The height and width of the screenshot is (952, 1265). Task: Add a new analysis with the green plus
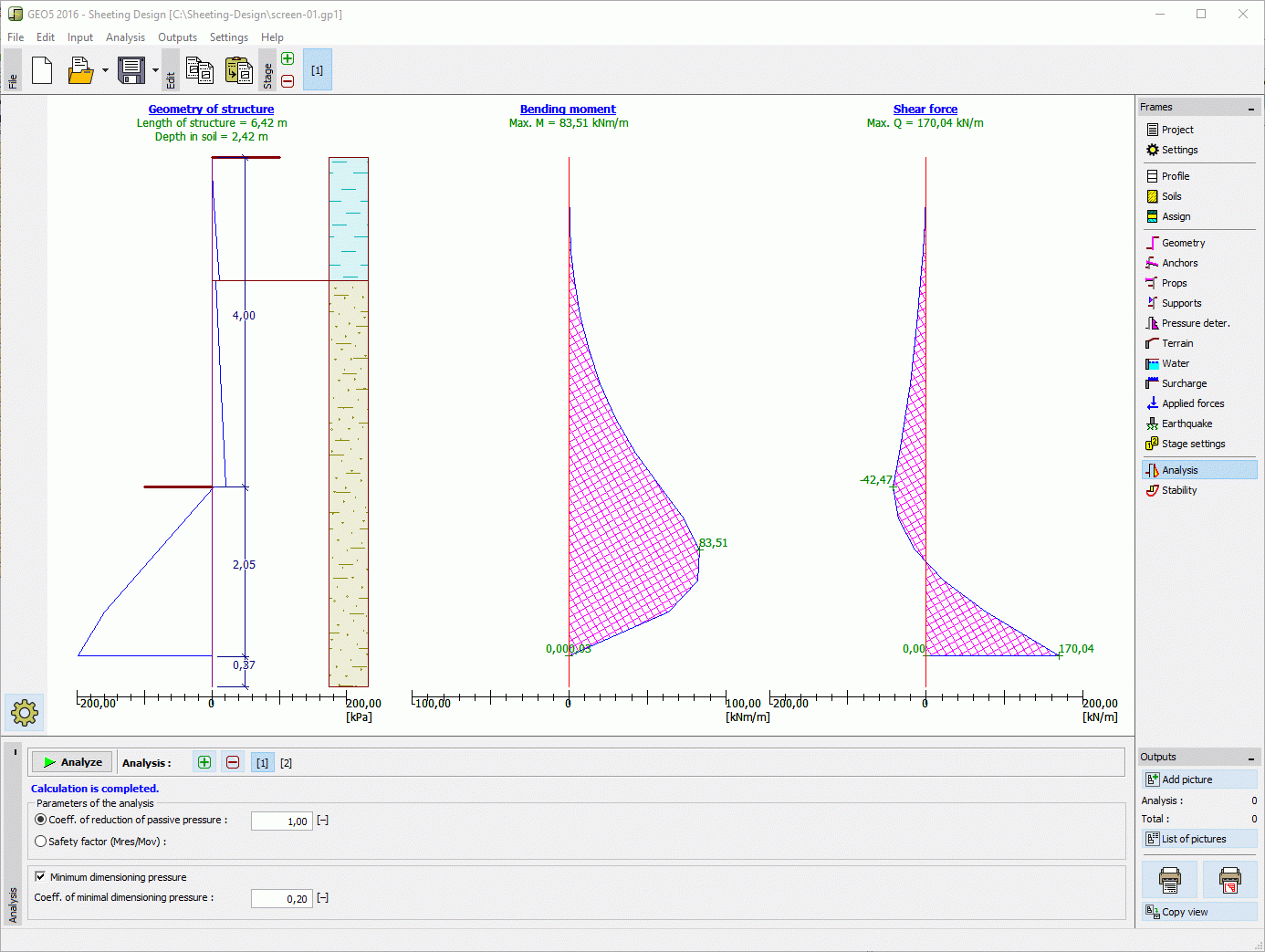[x=204, y=762]
